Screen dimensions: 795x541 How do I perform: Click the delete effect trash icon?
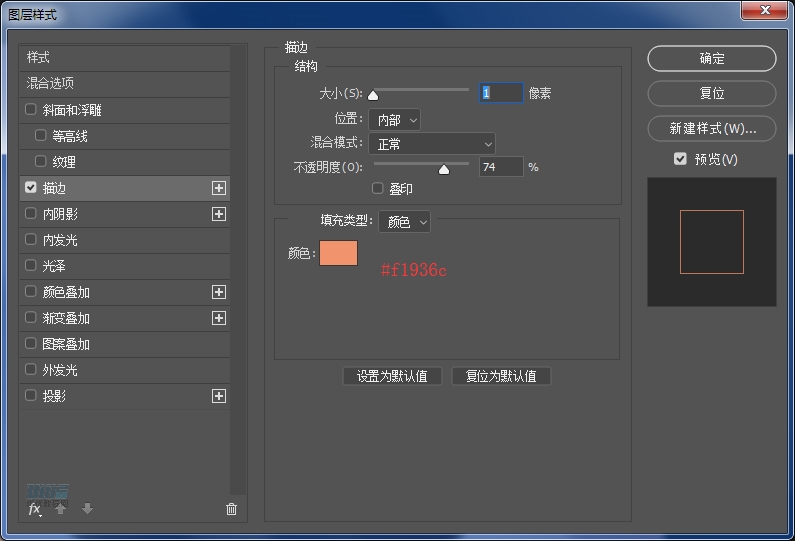232,509
